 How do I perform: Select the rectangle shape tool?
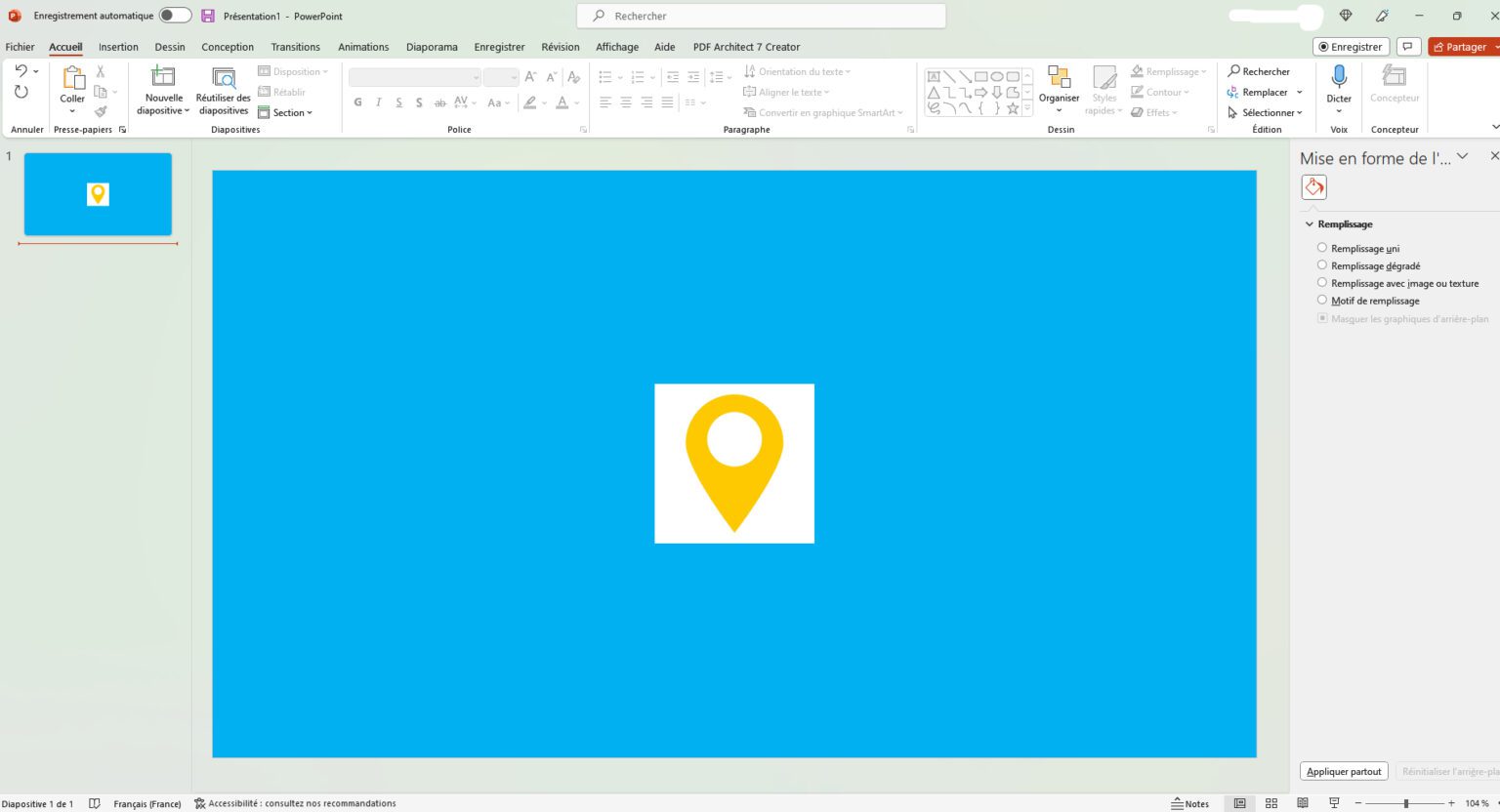click(981, 76)
